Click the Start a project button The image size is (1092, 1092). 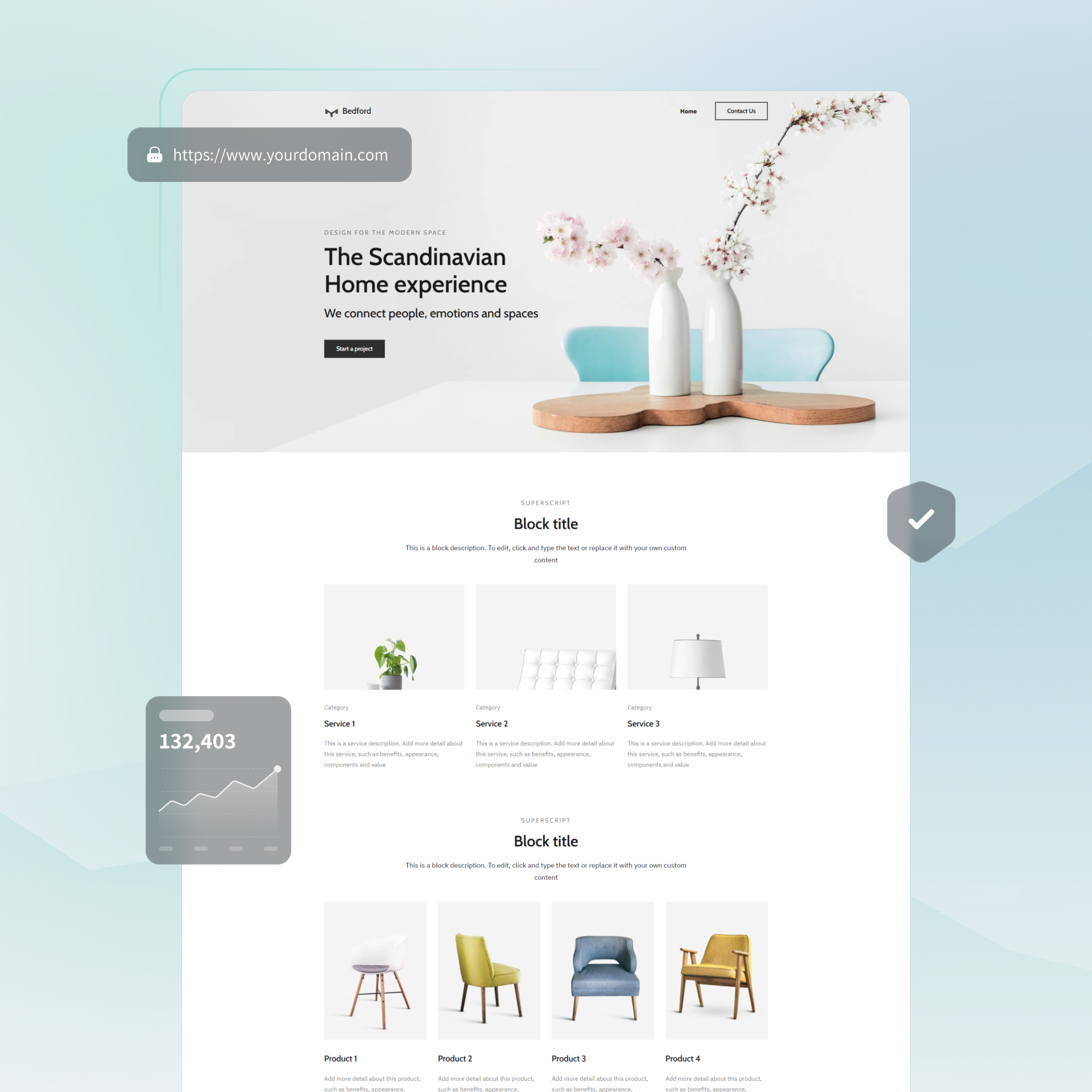[353, 348]
